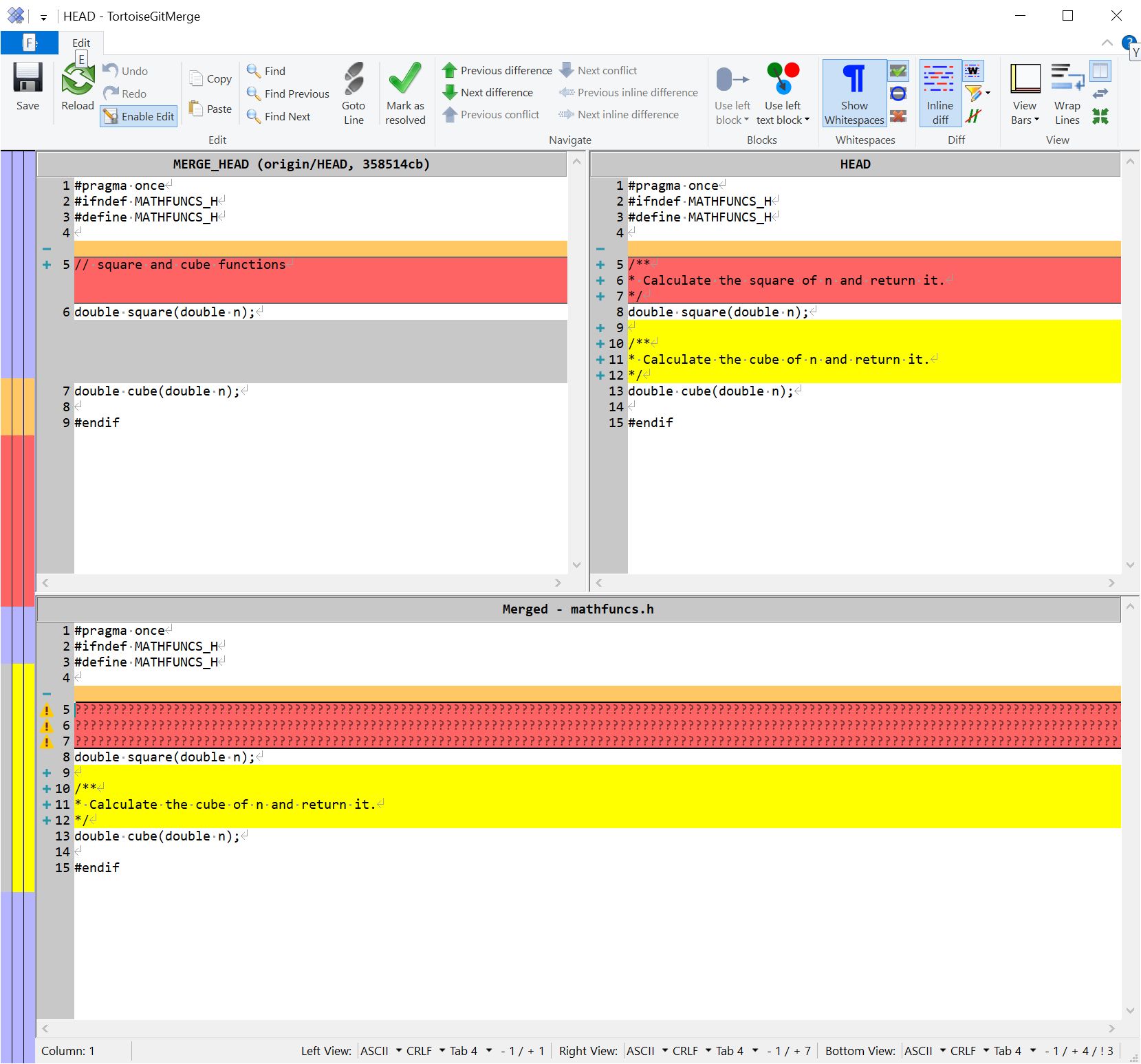Click Find Previous in the ribbon
The image size is (1141, 1064).
point(288,94)
